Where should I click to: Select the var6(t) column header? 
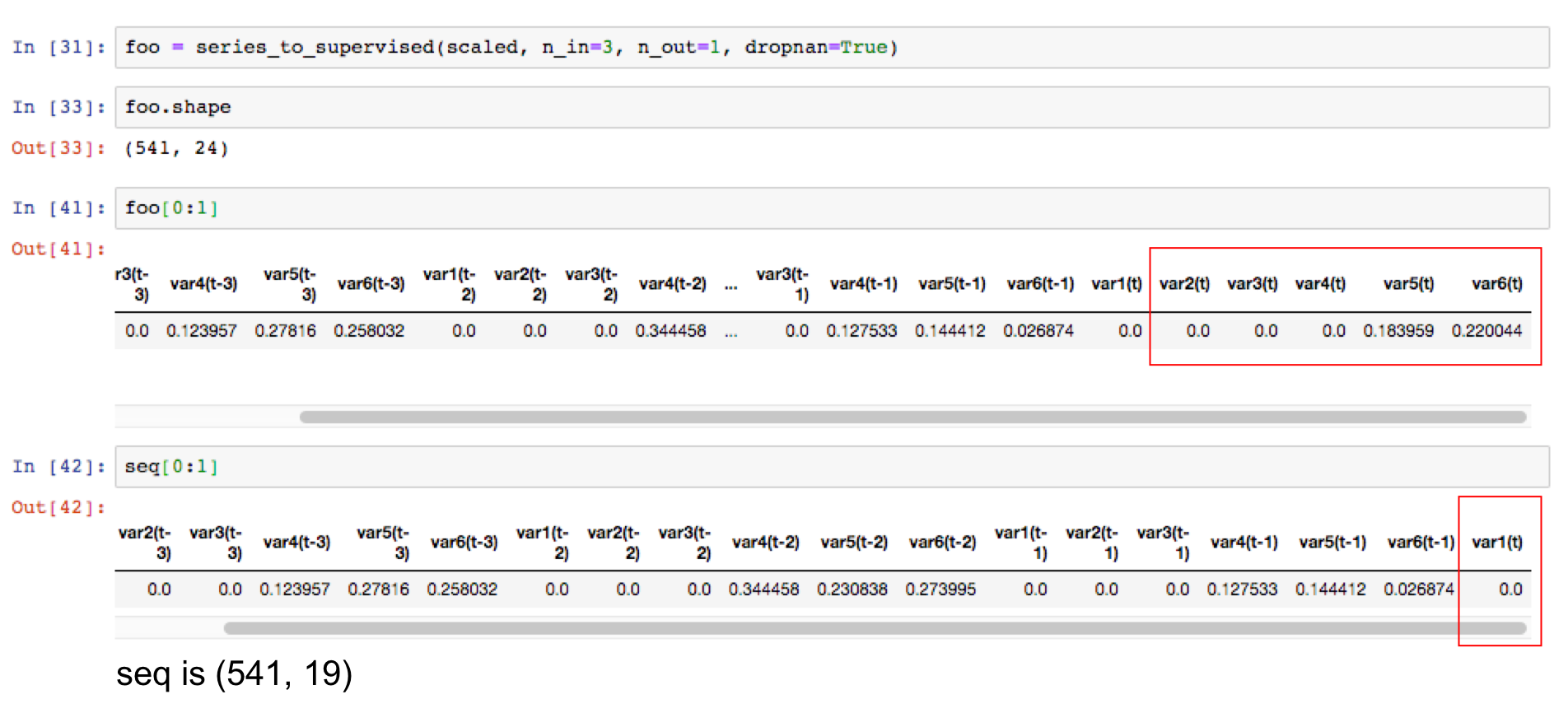pyautogui.click(x=1496, y=284)
